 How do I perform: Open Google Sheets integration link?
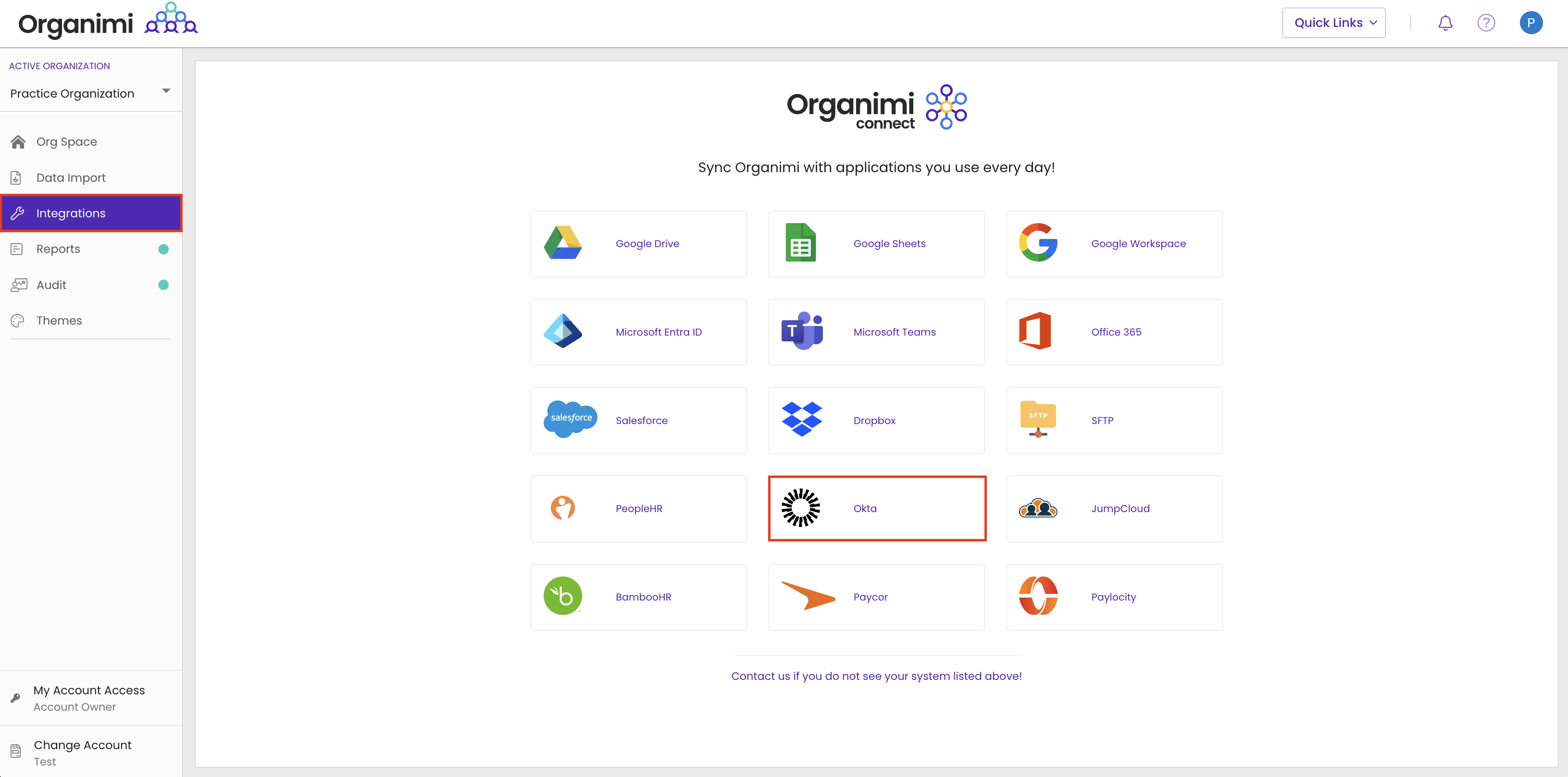tap(889, 244)
